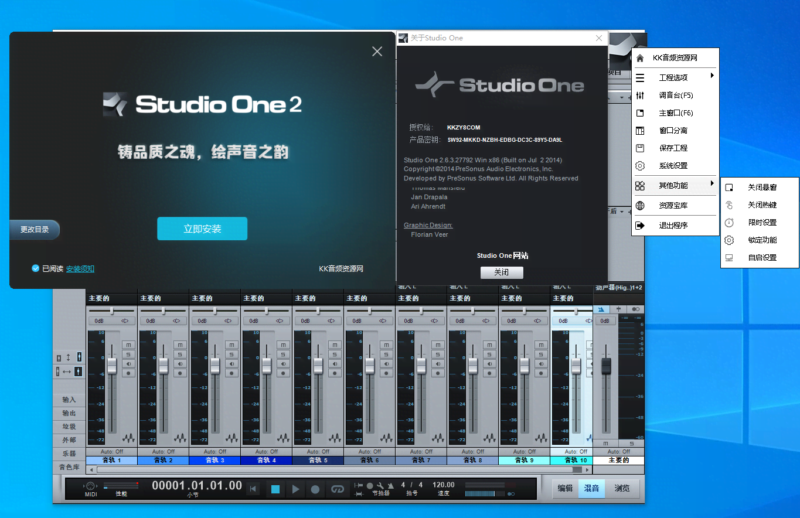Open the Studio One 网站 link

pyautogui.click(x=503, y=255)
